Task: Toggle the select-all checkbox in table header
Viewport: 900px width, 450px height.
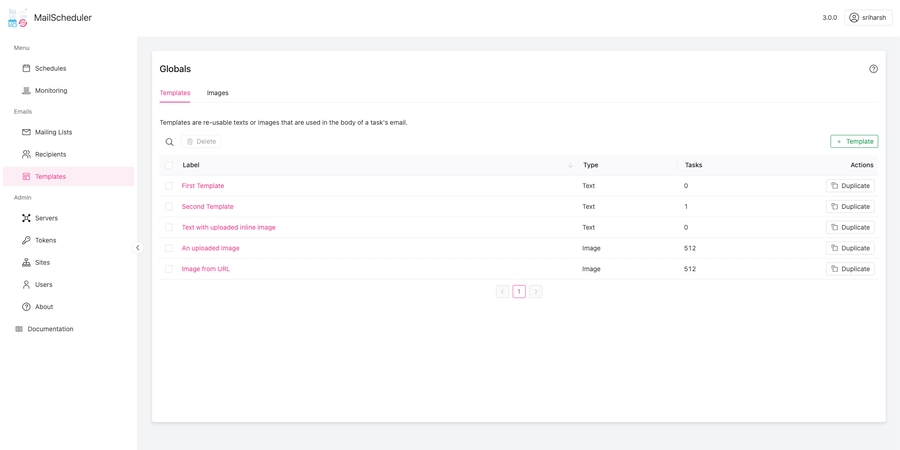Action: [169, 165]
